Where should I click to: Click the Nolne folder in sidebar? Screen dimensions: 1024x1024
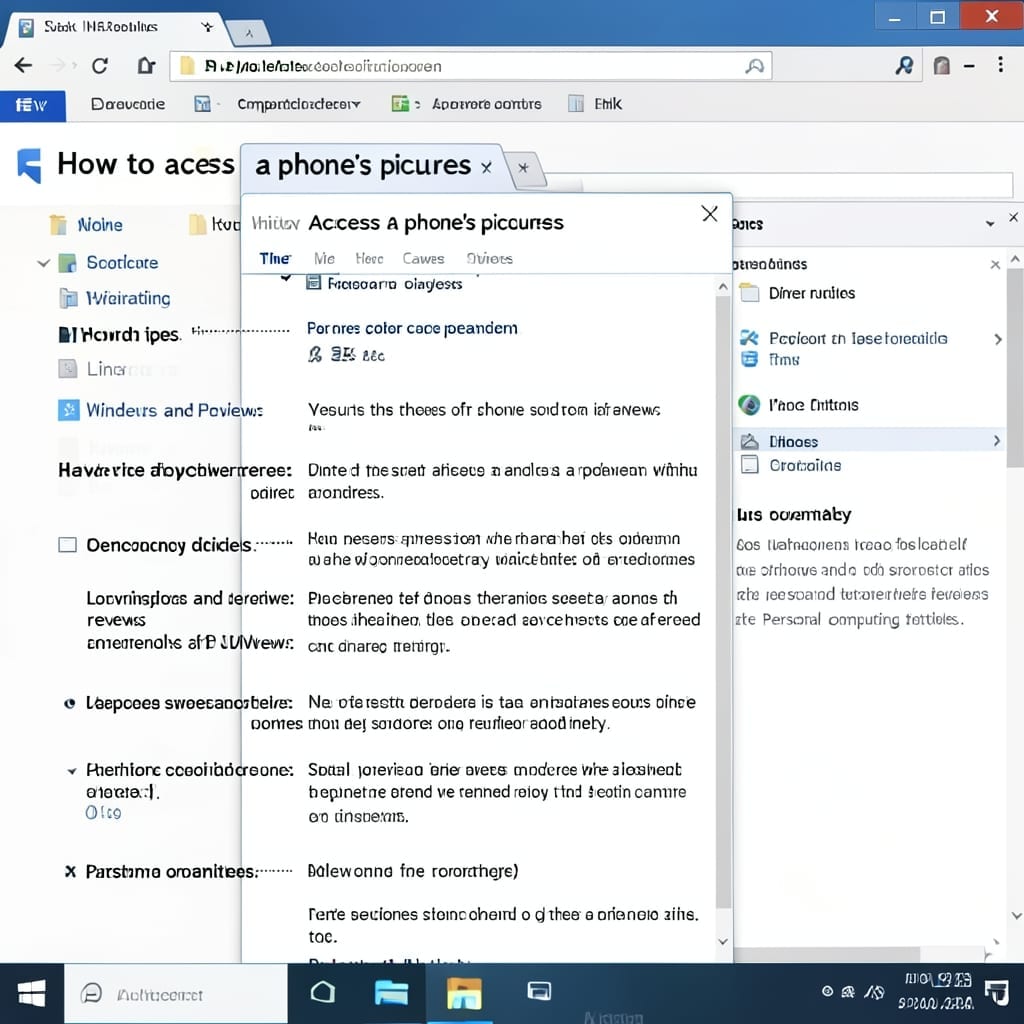[99, 225]
